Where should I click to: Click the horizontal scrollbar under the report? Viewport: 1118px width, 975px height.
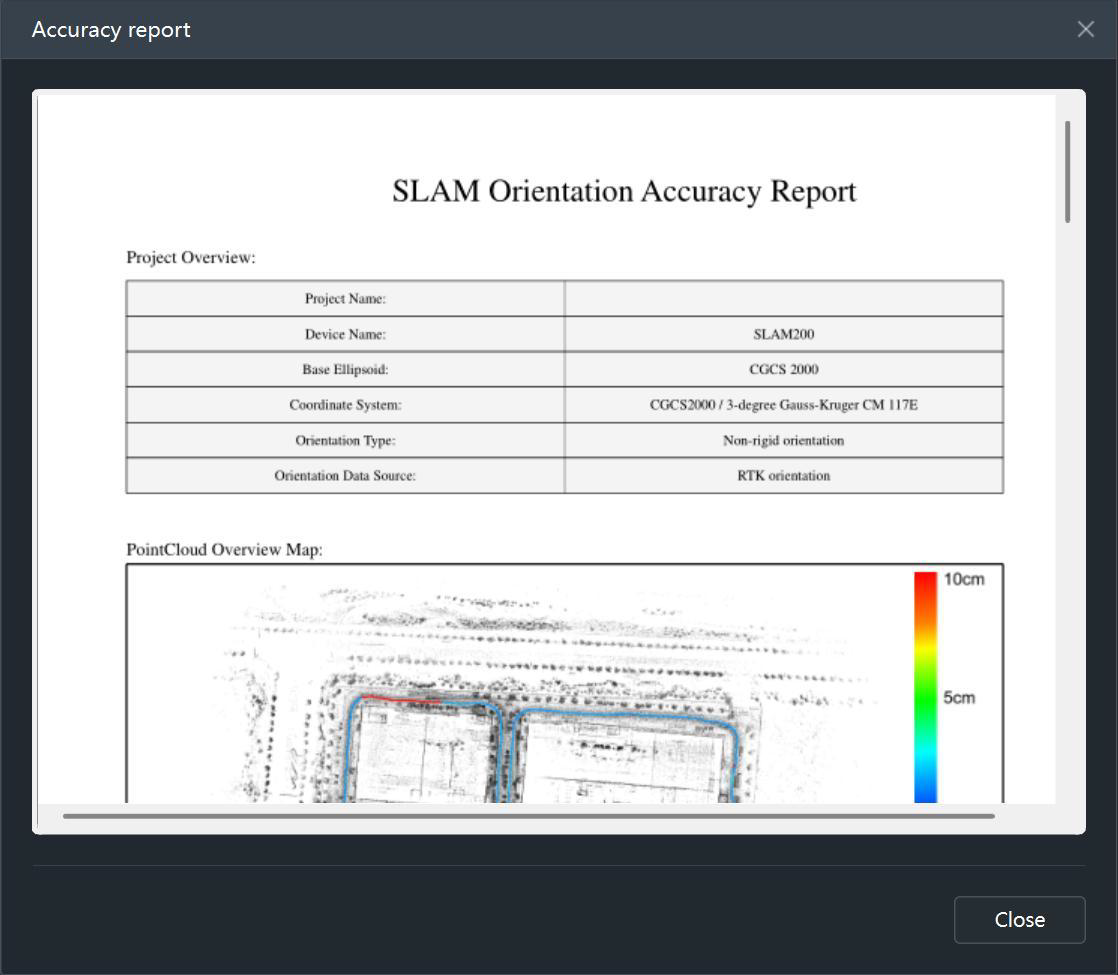[528, 816]
